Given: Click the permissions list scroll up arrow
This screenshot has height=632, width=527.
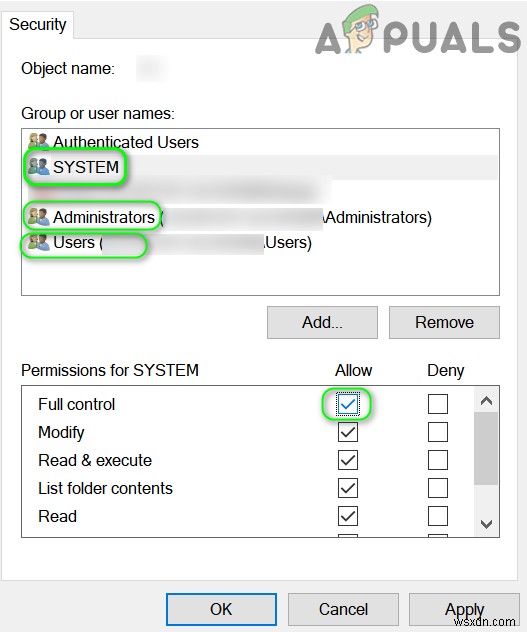Looking at the screenshot, I should pyautogui.click(x=486, y=401).
